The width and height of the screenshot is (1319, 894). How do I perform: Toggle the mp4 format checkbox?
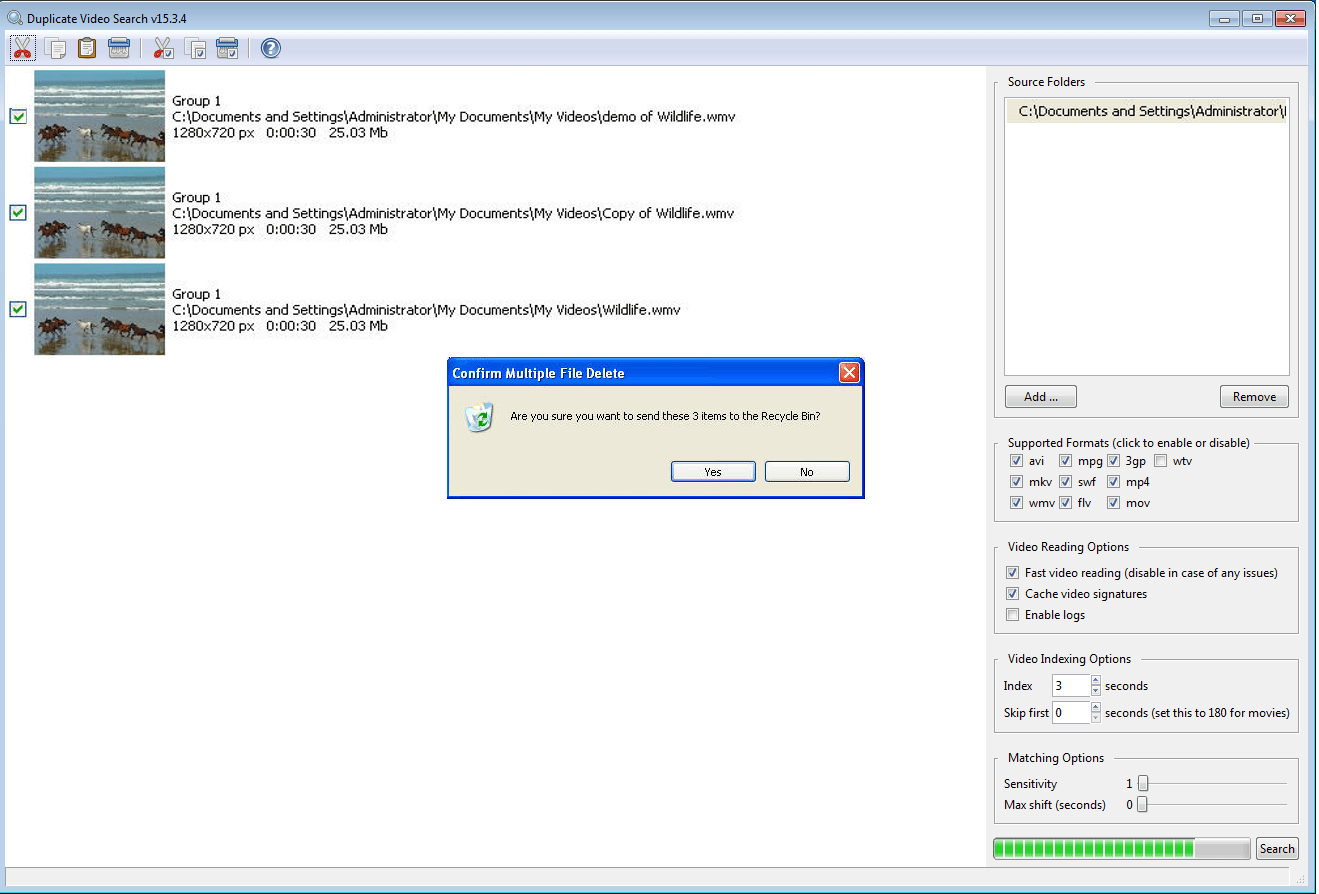1113,482
